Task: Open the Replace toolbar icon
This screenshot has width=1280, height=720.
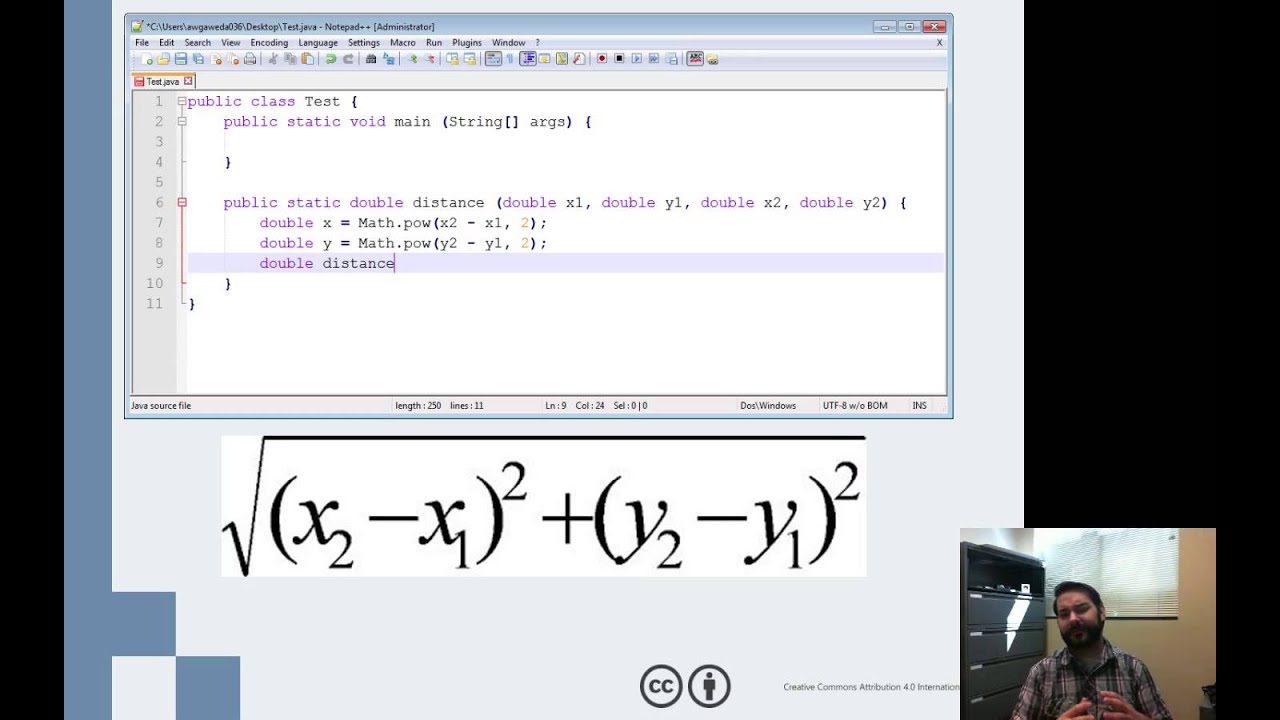Action: point(388,59)
